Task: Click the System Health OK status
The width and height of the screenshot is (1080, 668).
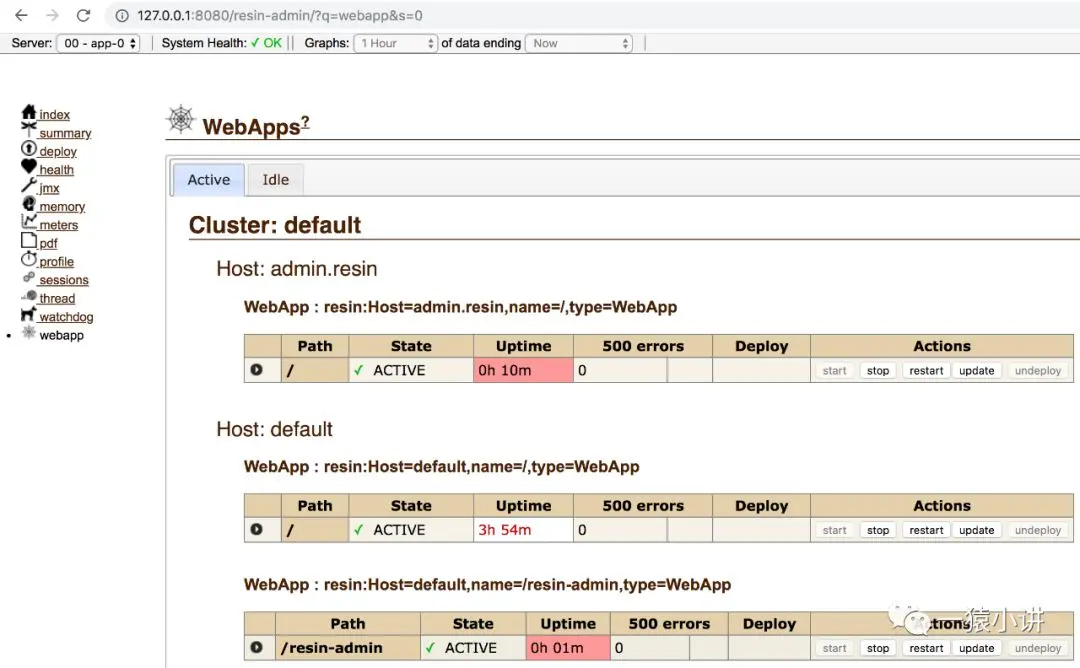Action: pyautogui.click(x=266, y=43)
